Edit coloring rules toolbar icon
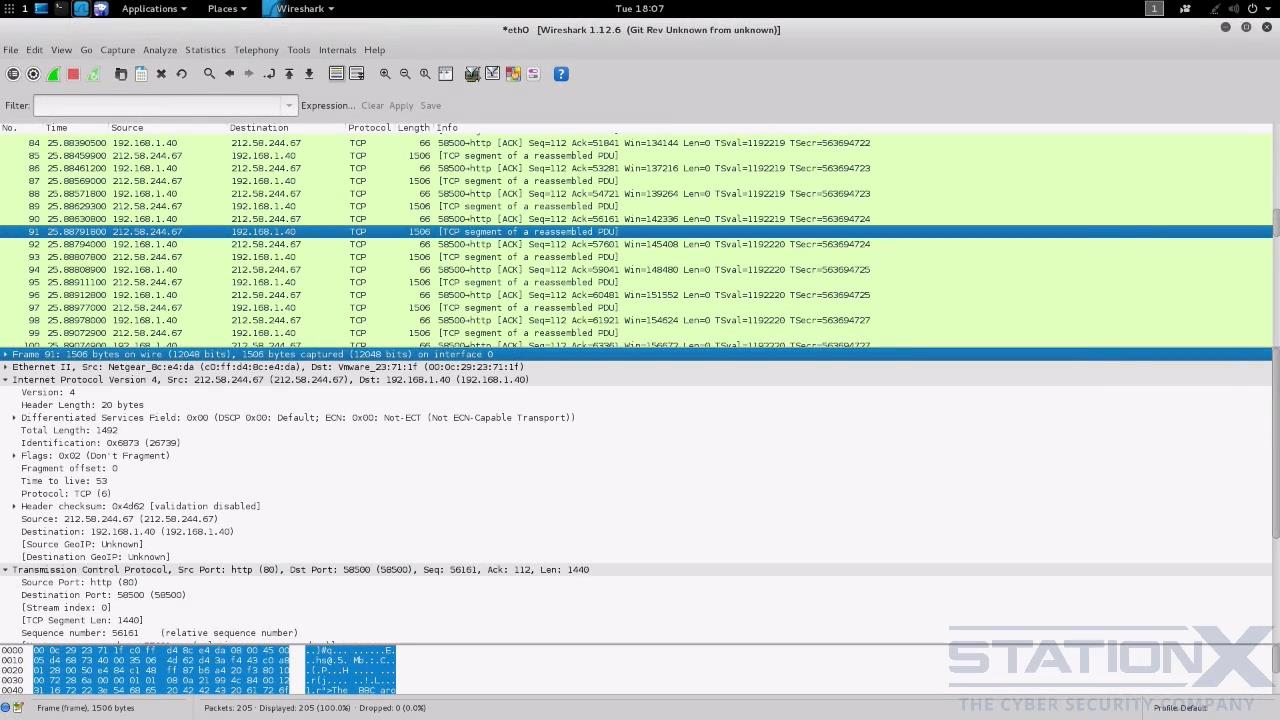1280x720 pixels. point(513,74)
